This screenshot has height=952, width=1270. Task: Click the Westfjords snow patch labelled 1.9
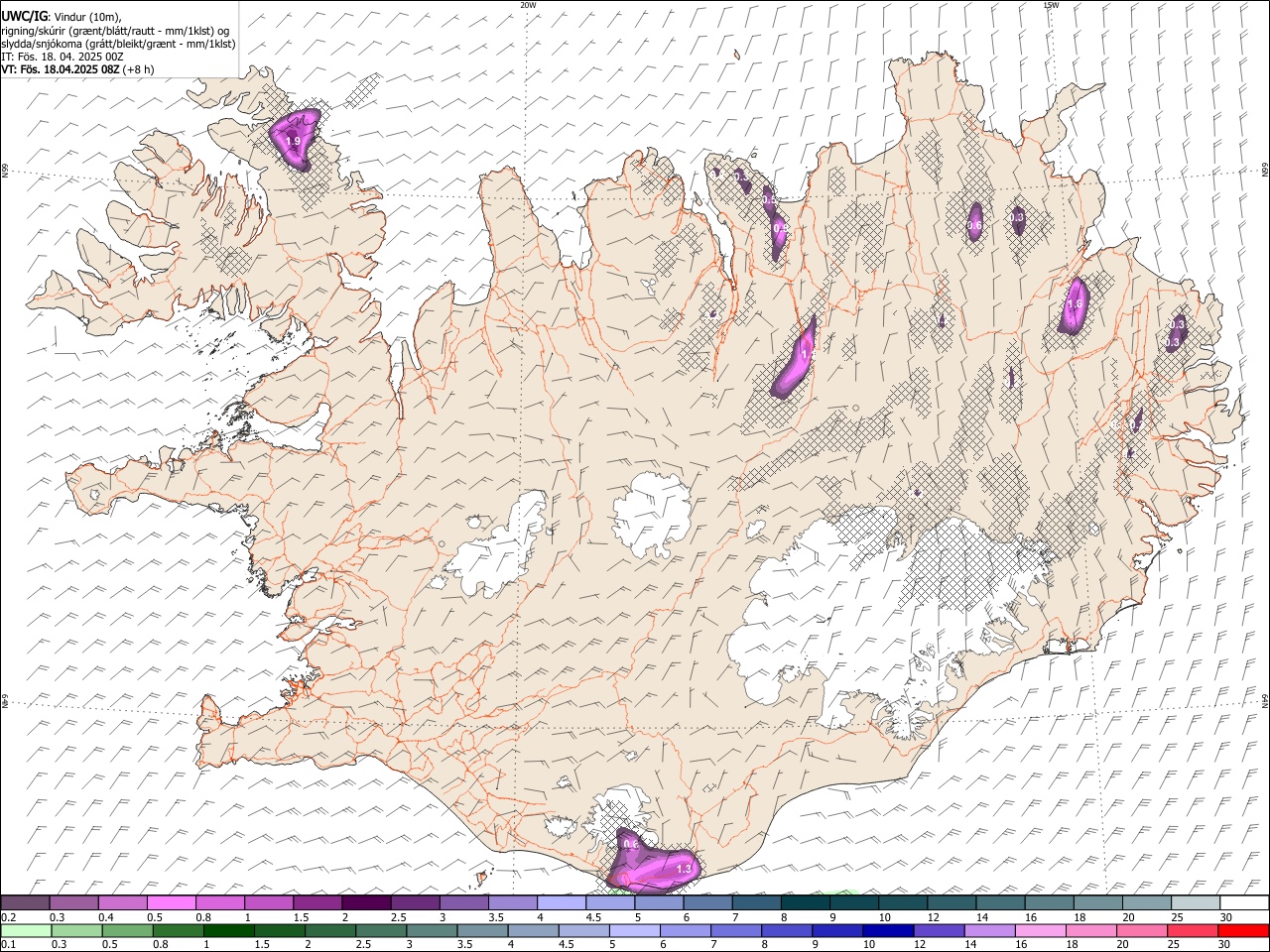tap(294, 142)
